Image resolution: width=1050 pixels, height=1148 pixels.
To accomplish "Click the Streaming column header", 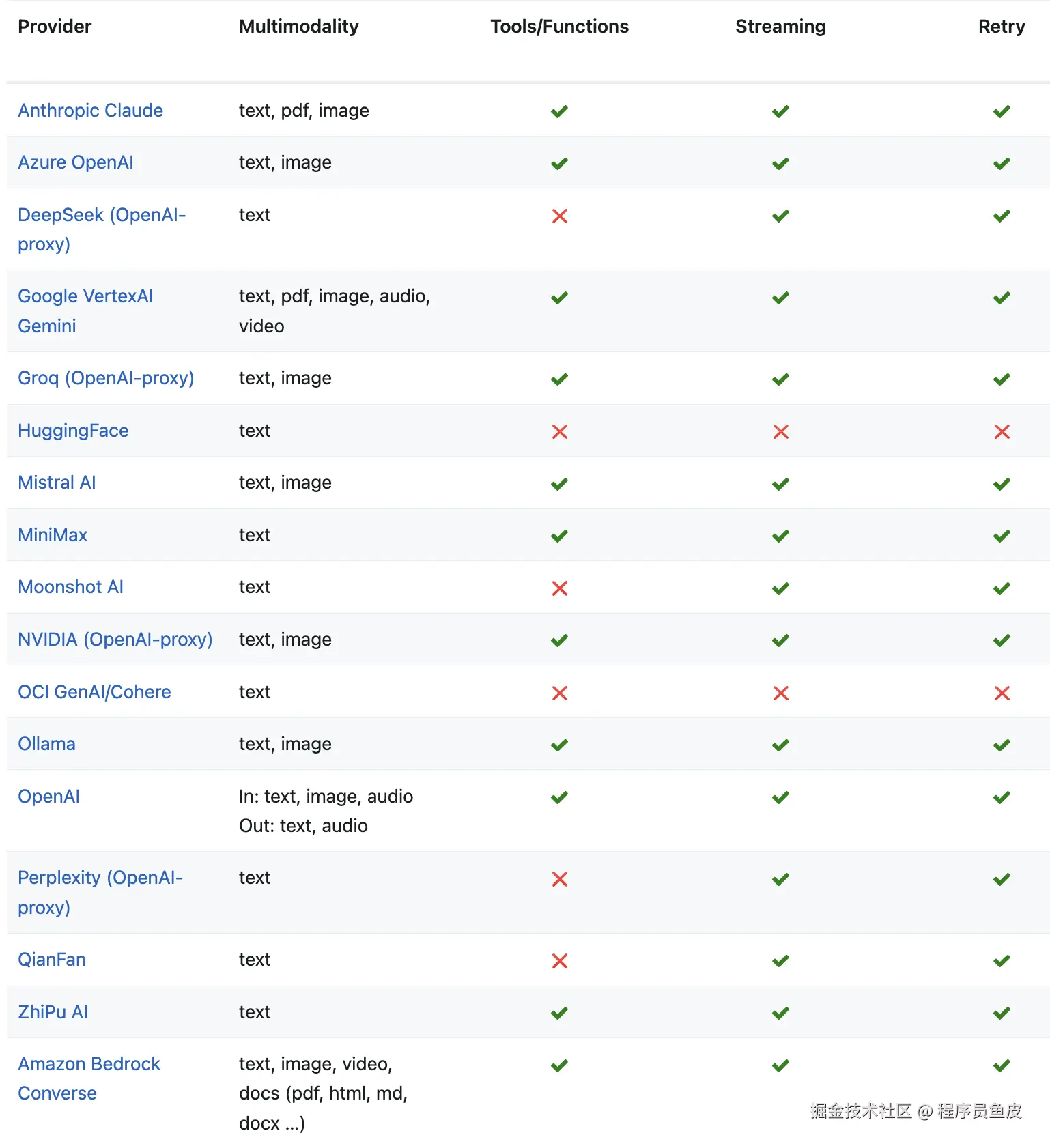I will click(x=780, y=27).
